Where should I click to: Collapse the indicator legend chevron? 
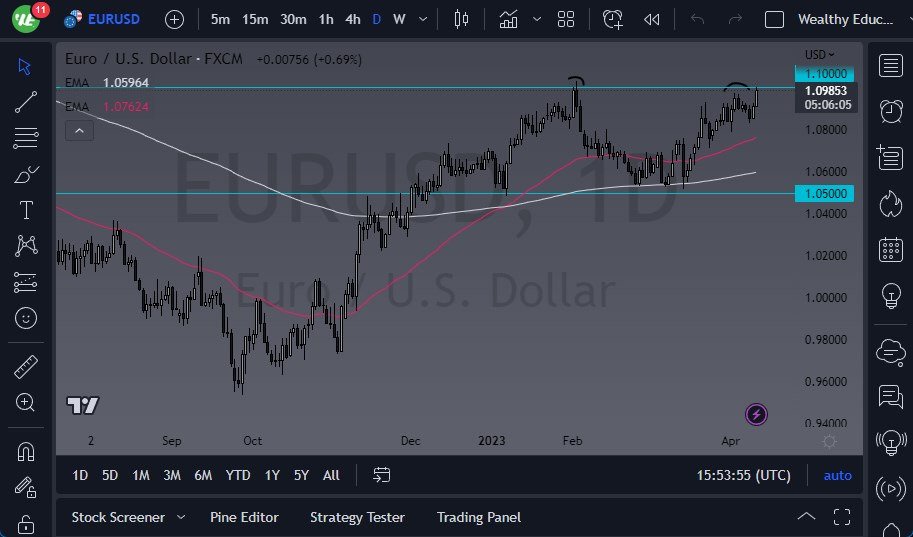tap(78, 130)
